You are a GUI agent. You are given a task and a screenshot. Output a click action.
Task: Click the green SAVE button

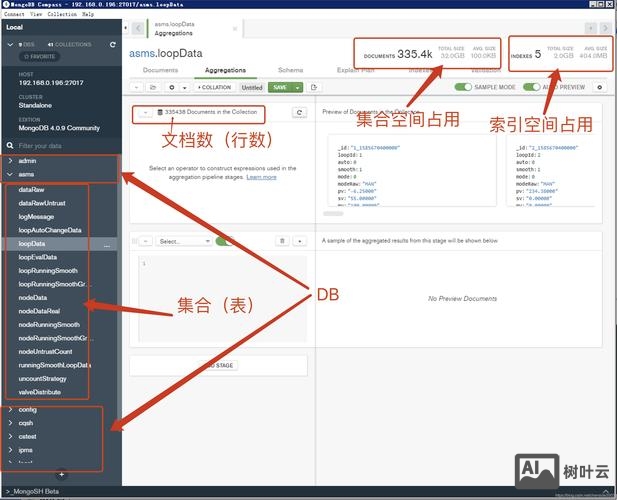280,87
